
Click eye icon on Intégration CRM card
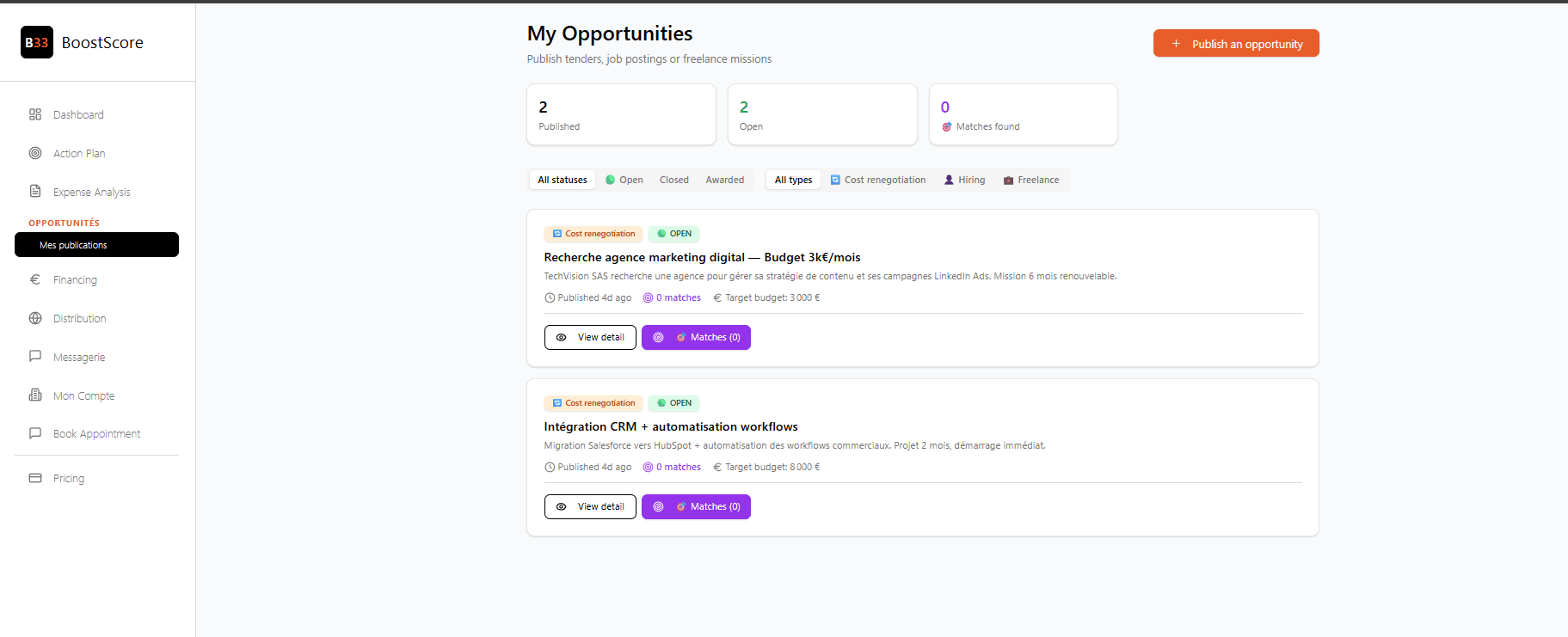[x=561, y=507]
